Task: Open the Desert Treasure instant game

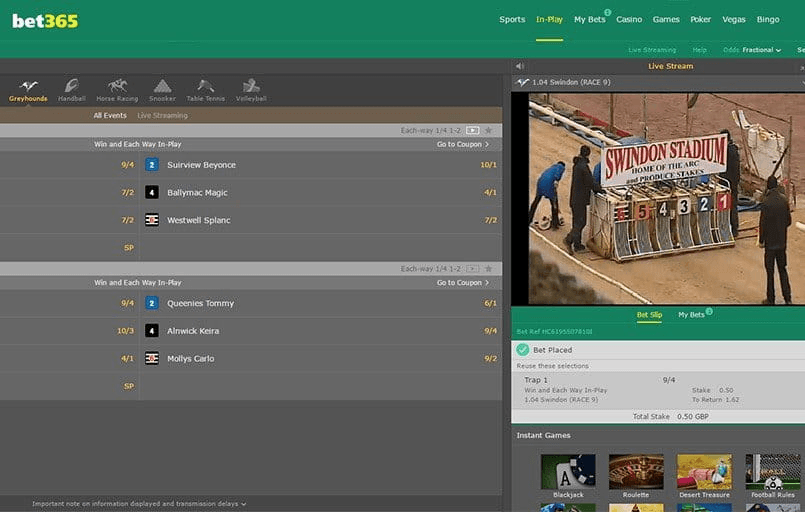Action: click(x=704, y=476)
